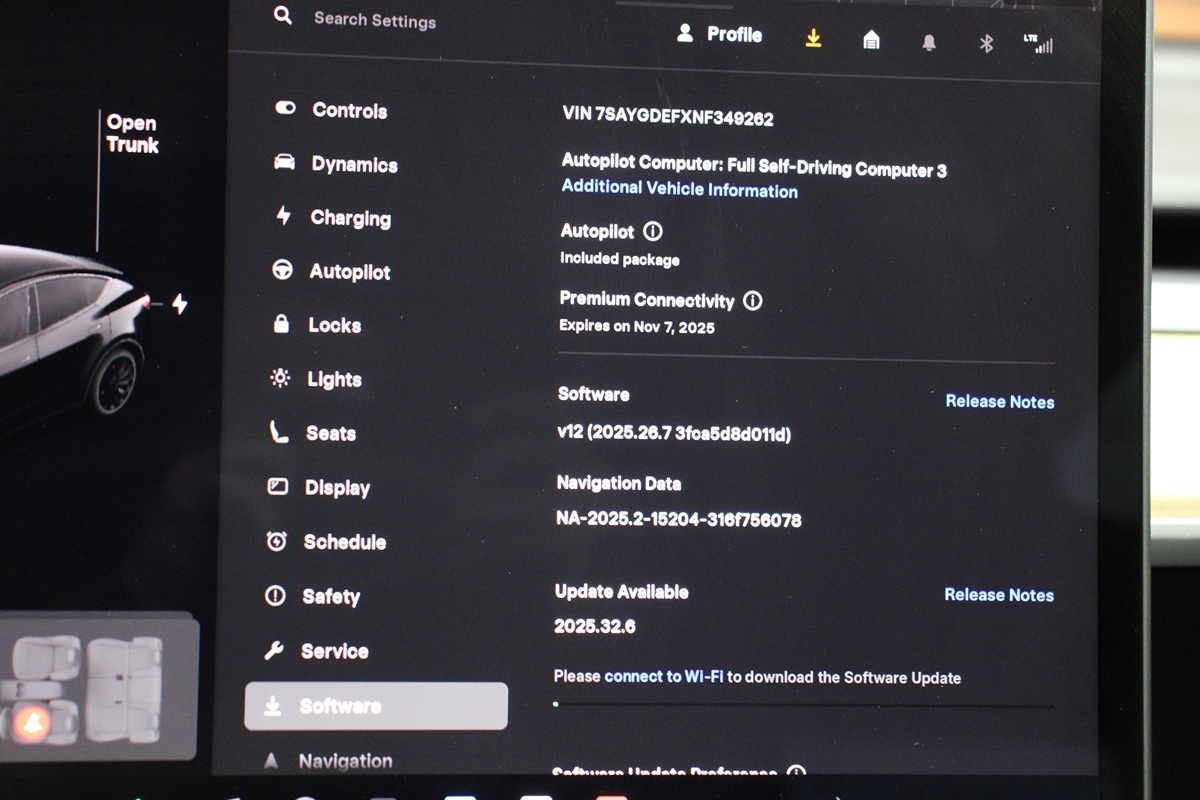1200x800 pixels.
Task: Click the connect to Wi-Fi link
Action: point(663,677)
